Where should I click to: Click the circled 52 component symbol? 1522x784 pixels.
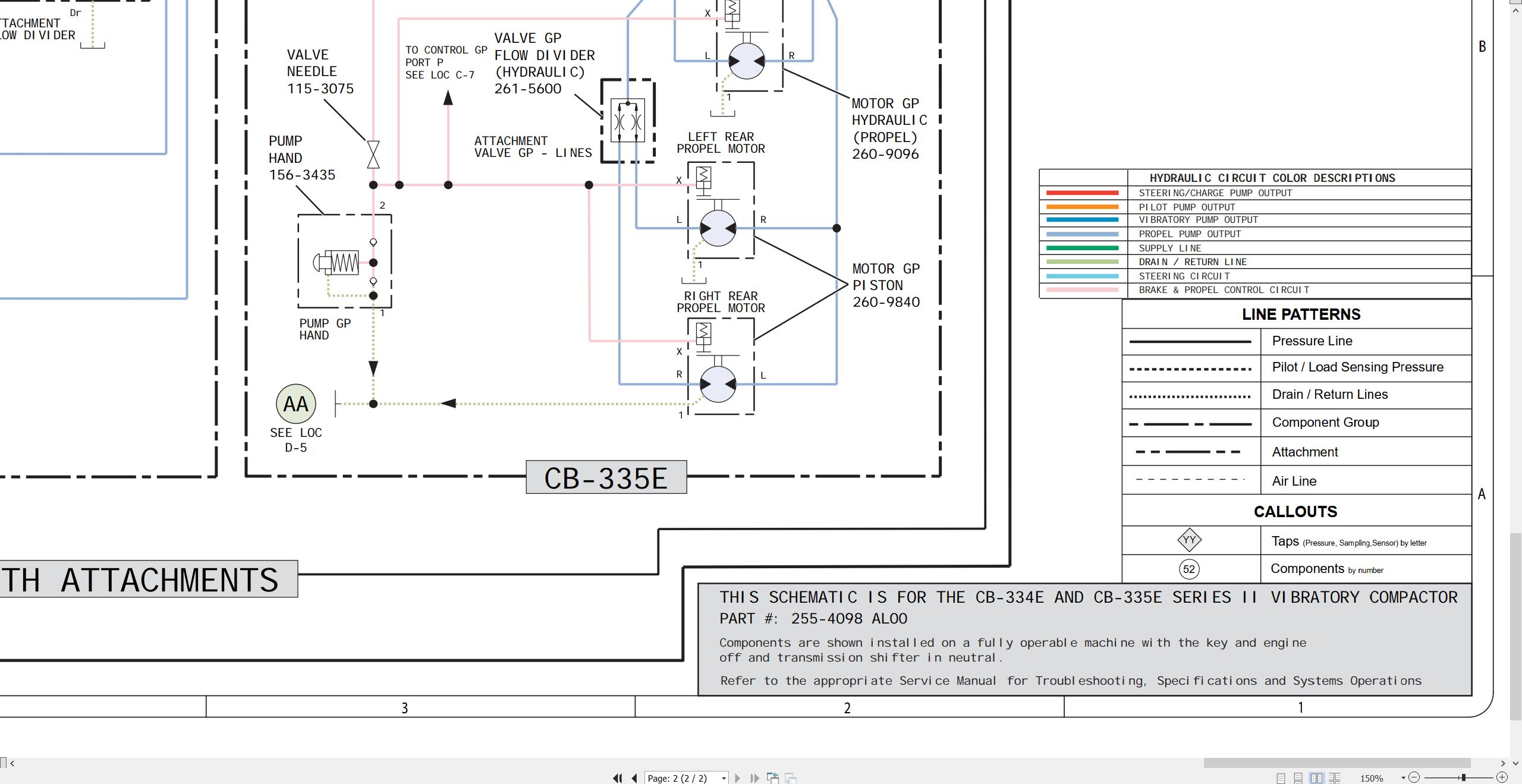coord(1189,569)
